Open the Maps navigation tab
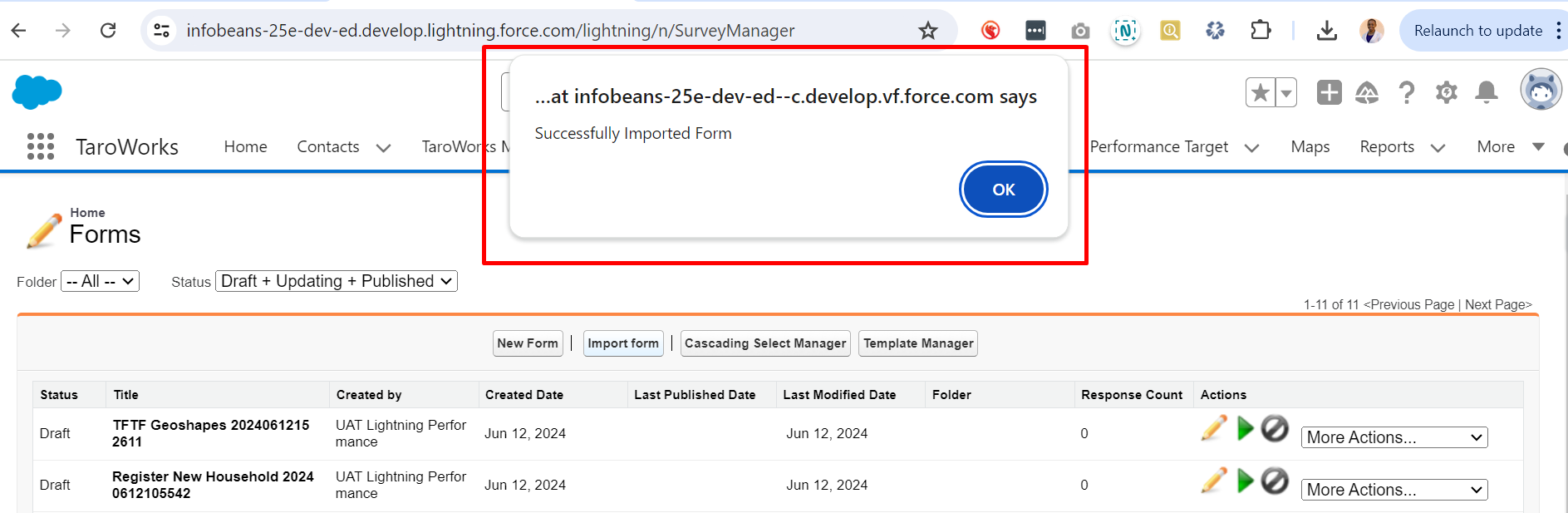Screen dimensions: 1568x513 pos(1310,147)
